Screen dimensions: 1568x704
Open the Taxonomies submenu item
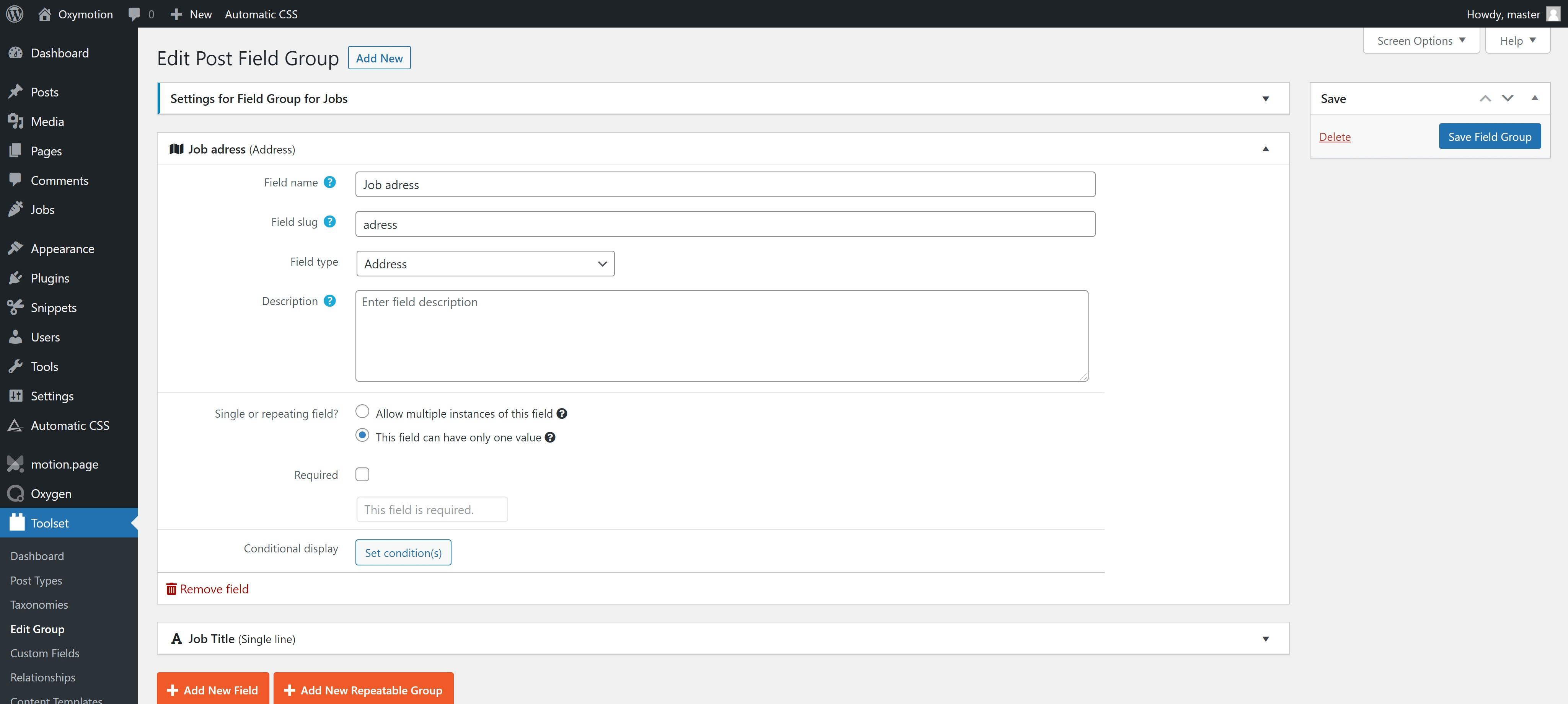(x=39, y=605)
